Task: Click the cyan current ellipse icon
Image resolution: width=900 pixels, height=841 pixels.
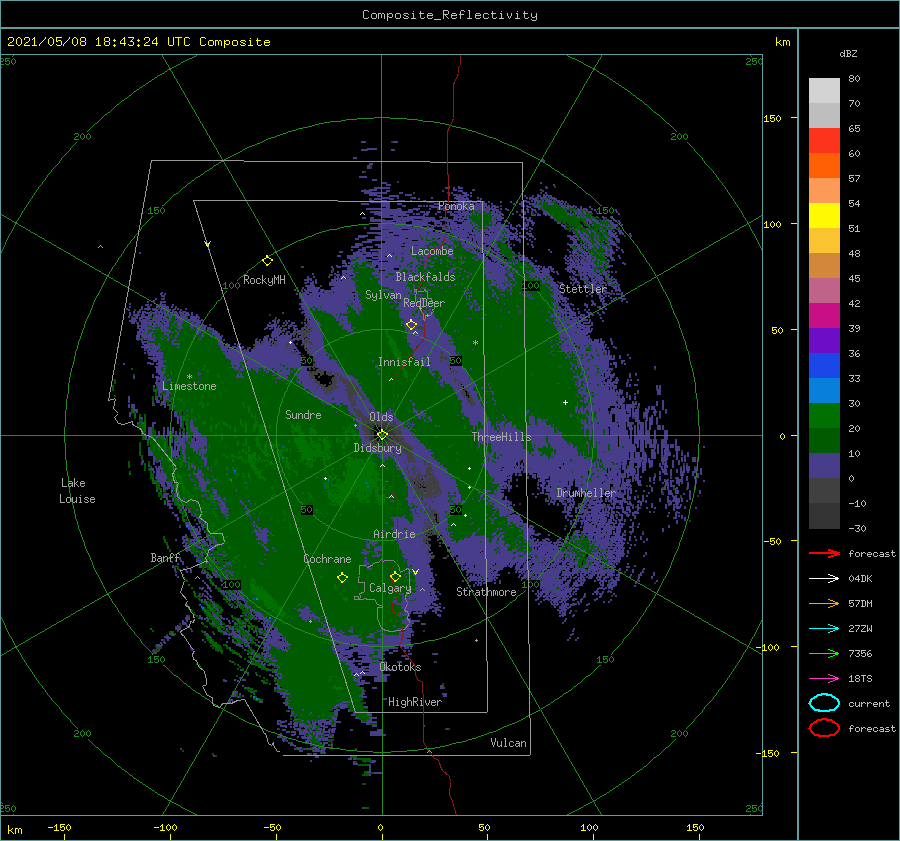Action: tap(824, 703)
